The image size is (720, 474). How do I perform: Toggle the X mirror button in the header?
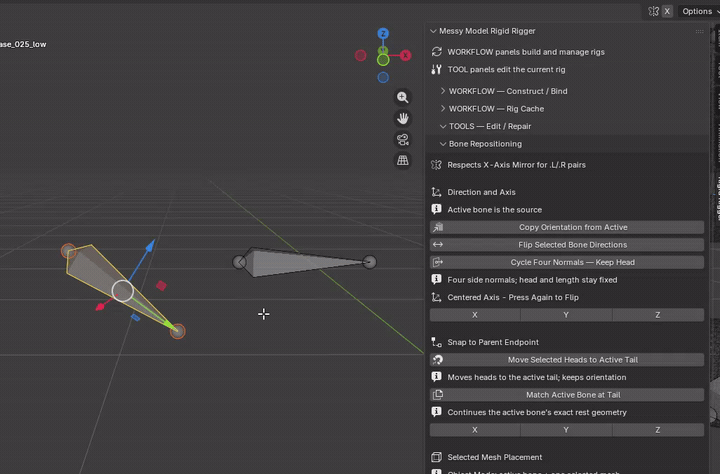coord(667,11)
